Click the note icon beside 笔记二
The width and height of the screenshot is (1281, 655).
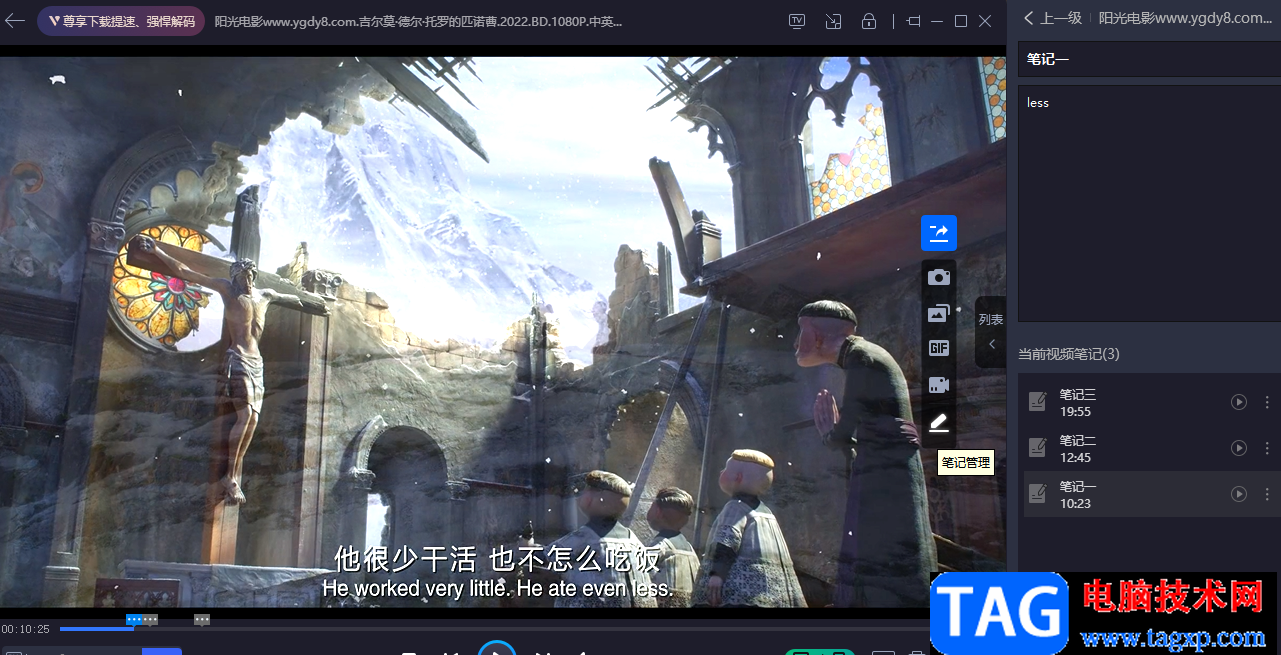pyautogui.click(x=1038, y=448)
